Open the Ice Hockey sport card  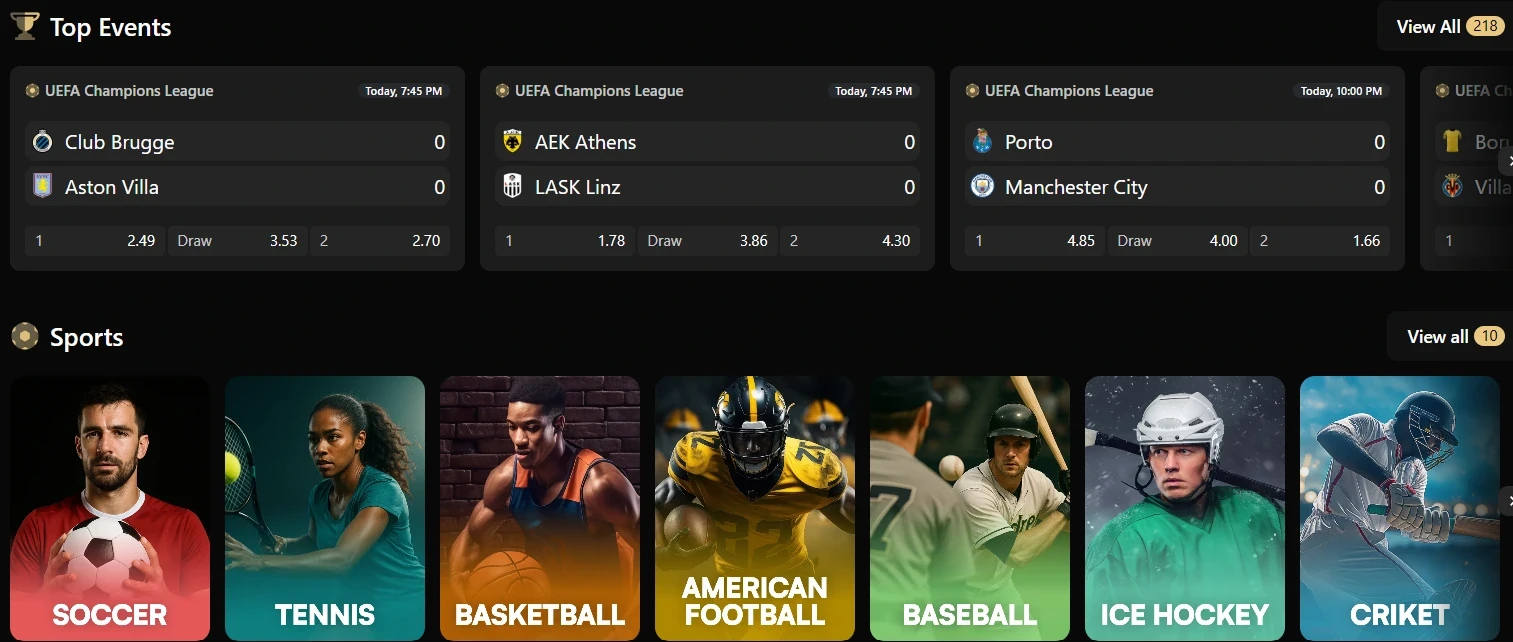click(1185, 509)
